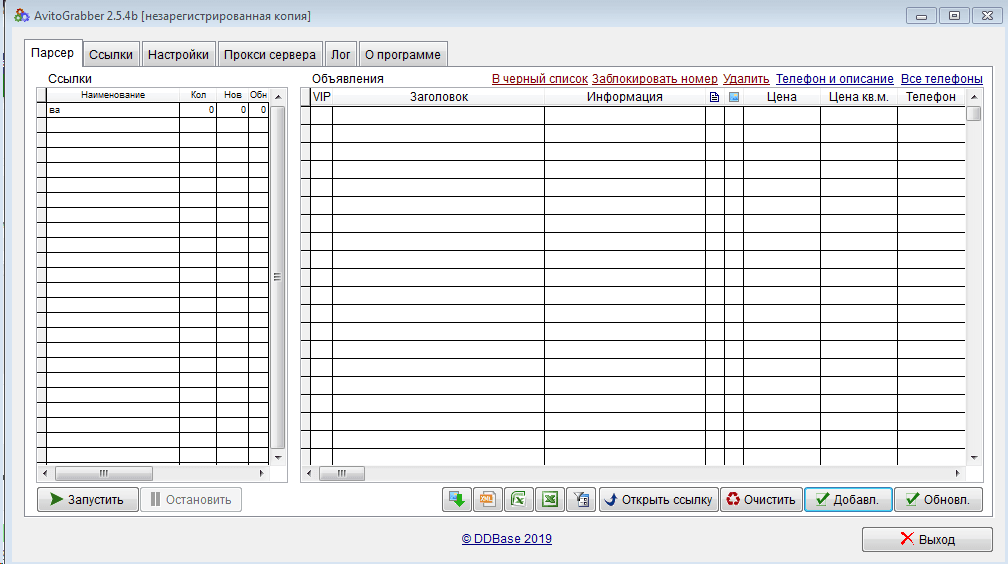Click the В черный список link
Image resolution: width=1008 pixels, height=564 pixels.
pyautogui.click(x=539, y=78)
